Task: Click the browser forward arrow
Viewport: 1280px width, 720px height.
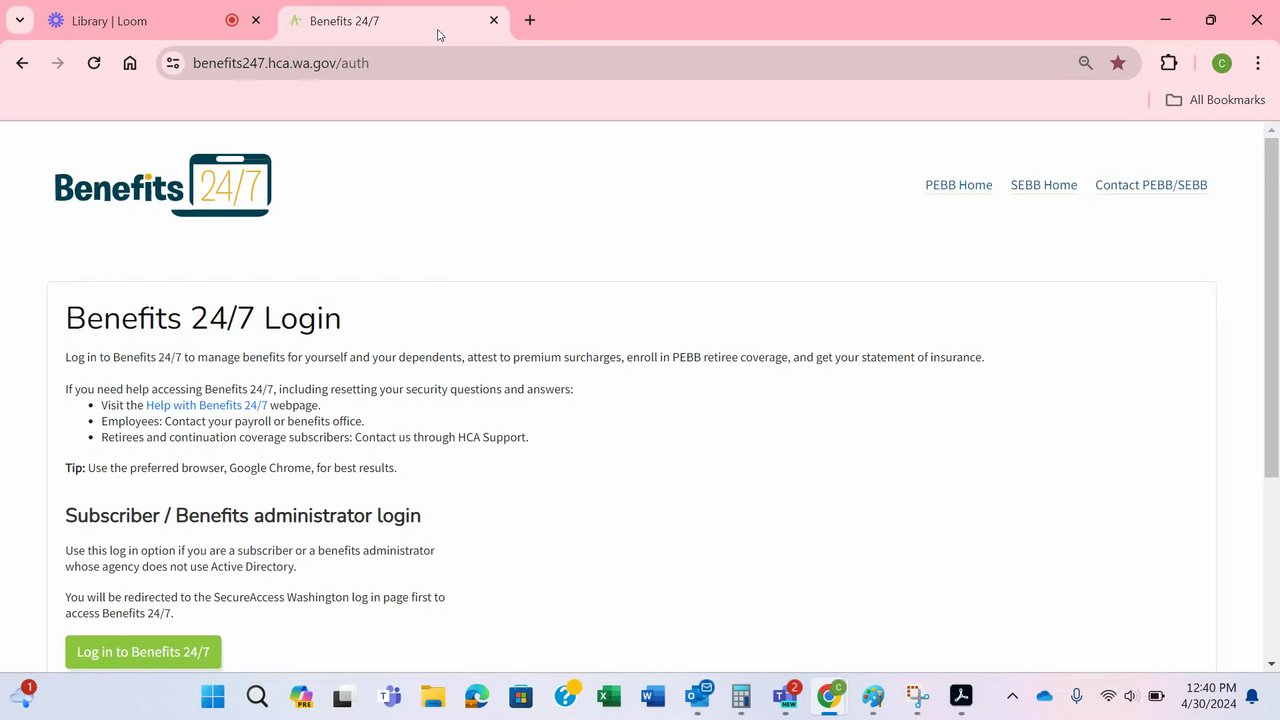Action: (x=58, y=63)
